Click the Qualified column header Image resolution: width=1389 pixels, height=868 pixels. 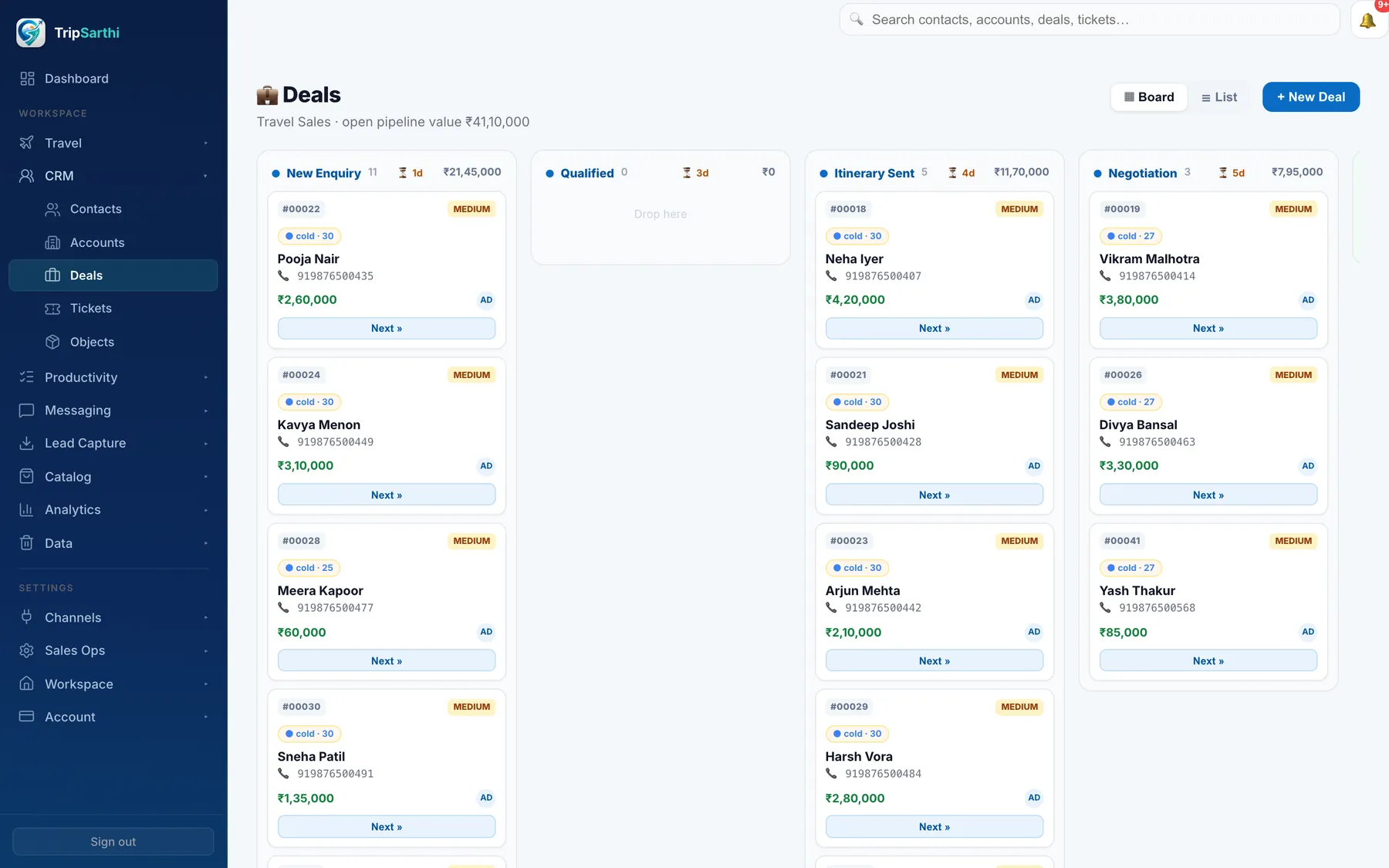pos(587,174)
